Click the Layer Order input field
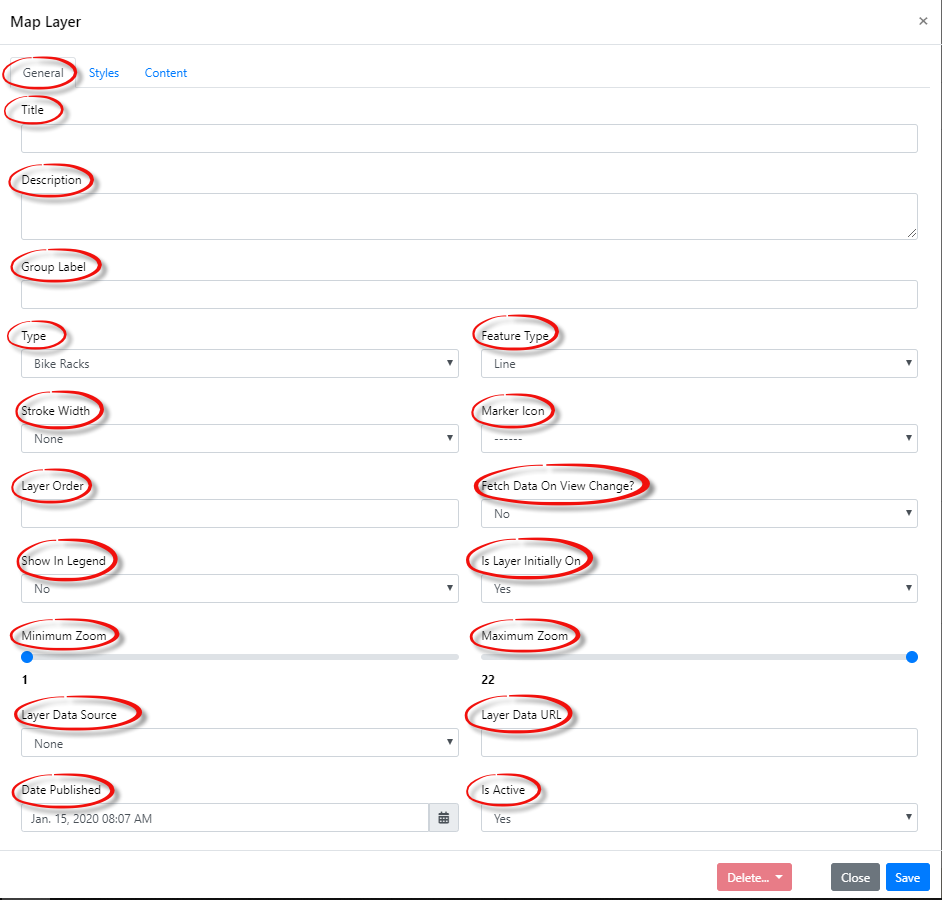 (240, 514)
